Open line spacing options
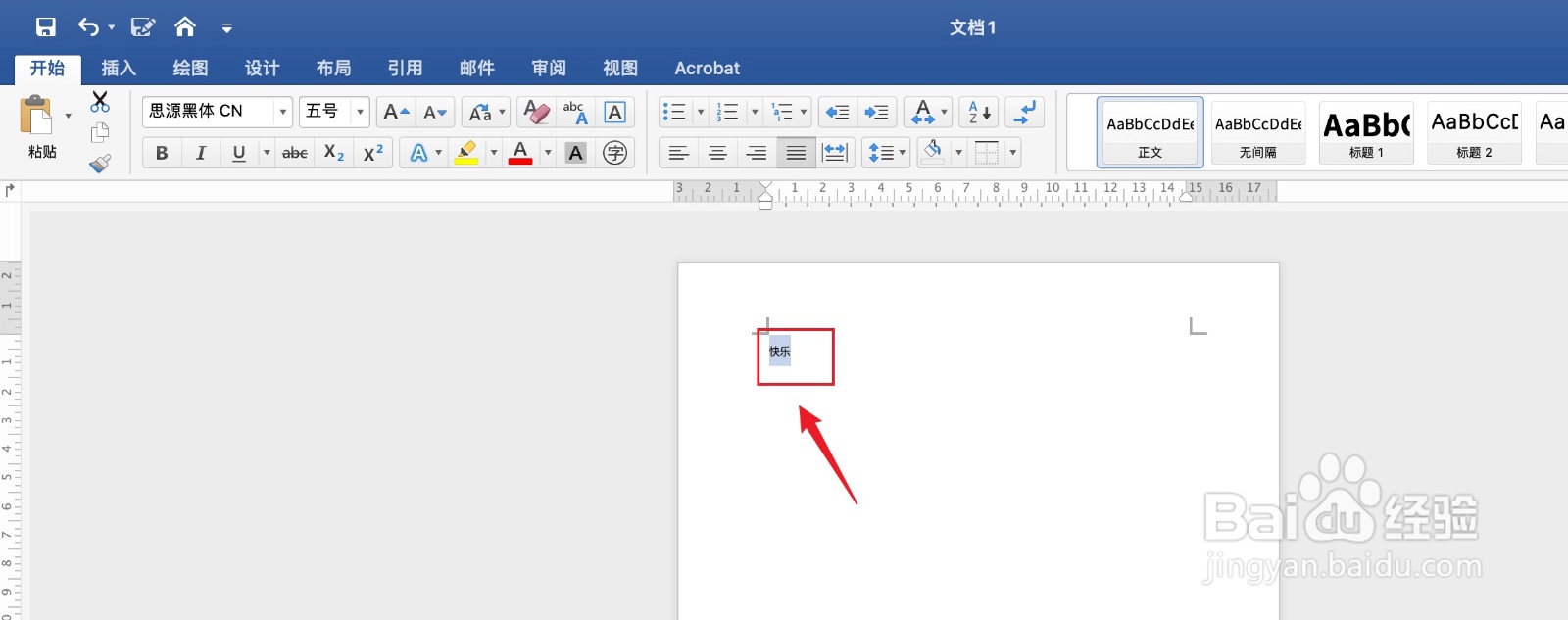 tap(887, 153)
